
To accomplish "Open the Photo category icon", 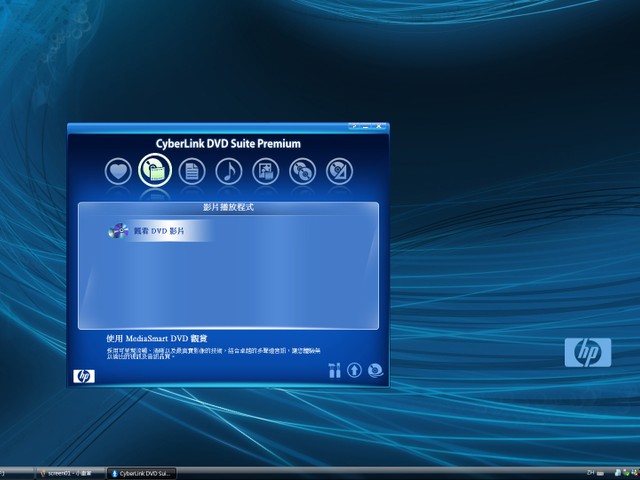I will click(x=266, y=171).
